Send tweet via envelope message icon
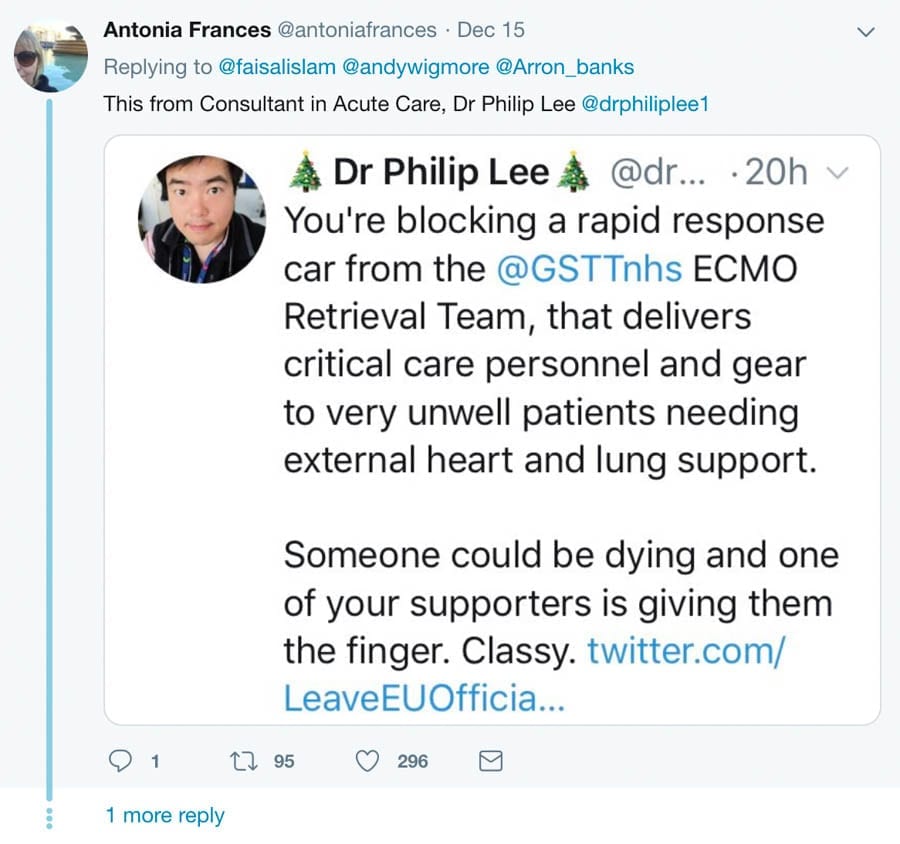The width and height of the screenshot is (900, 844). point(490,761)
